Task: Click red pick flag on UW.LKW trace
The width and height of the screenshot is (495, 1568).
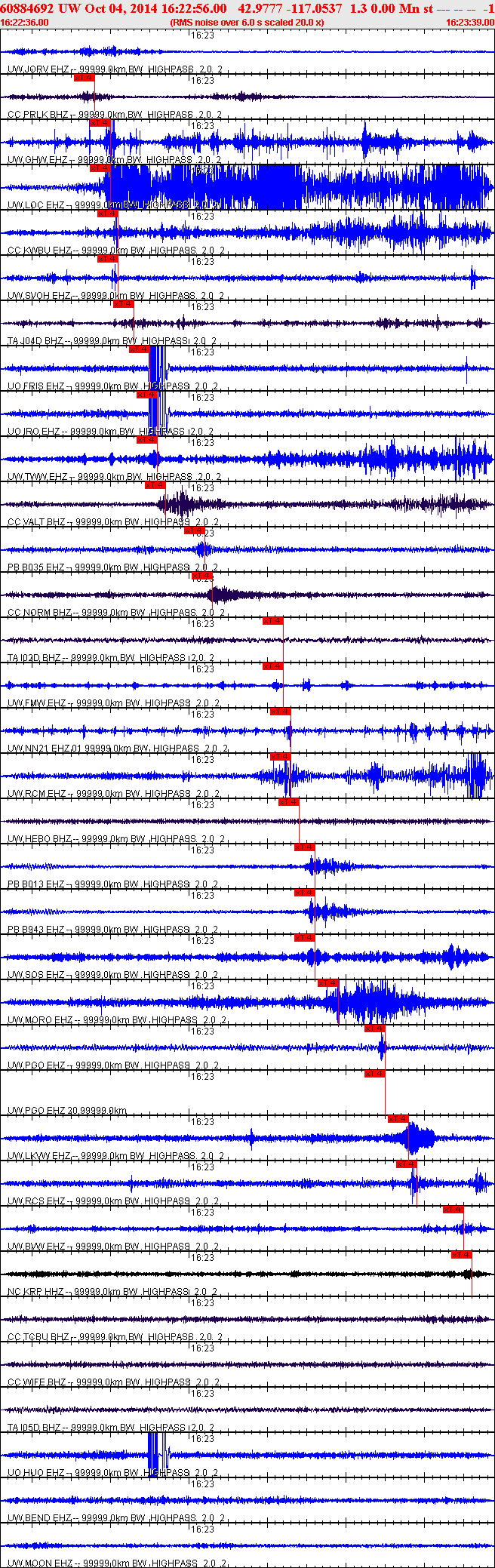Action: click(x=398, y=1119)
